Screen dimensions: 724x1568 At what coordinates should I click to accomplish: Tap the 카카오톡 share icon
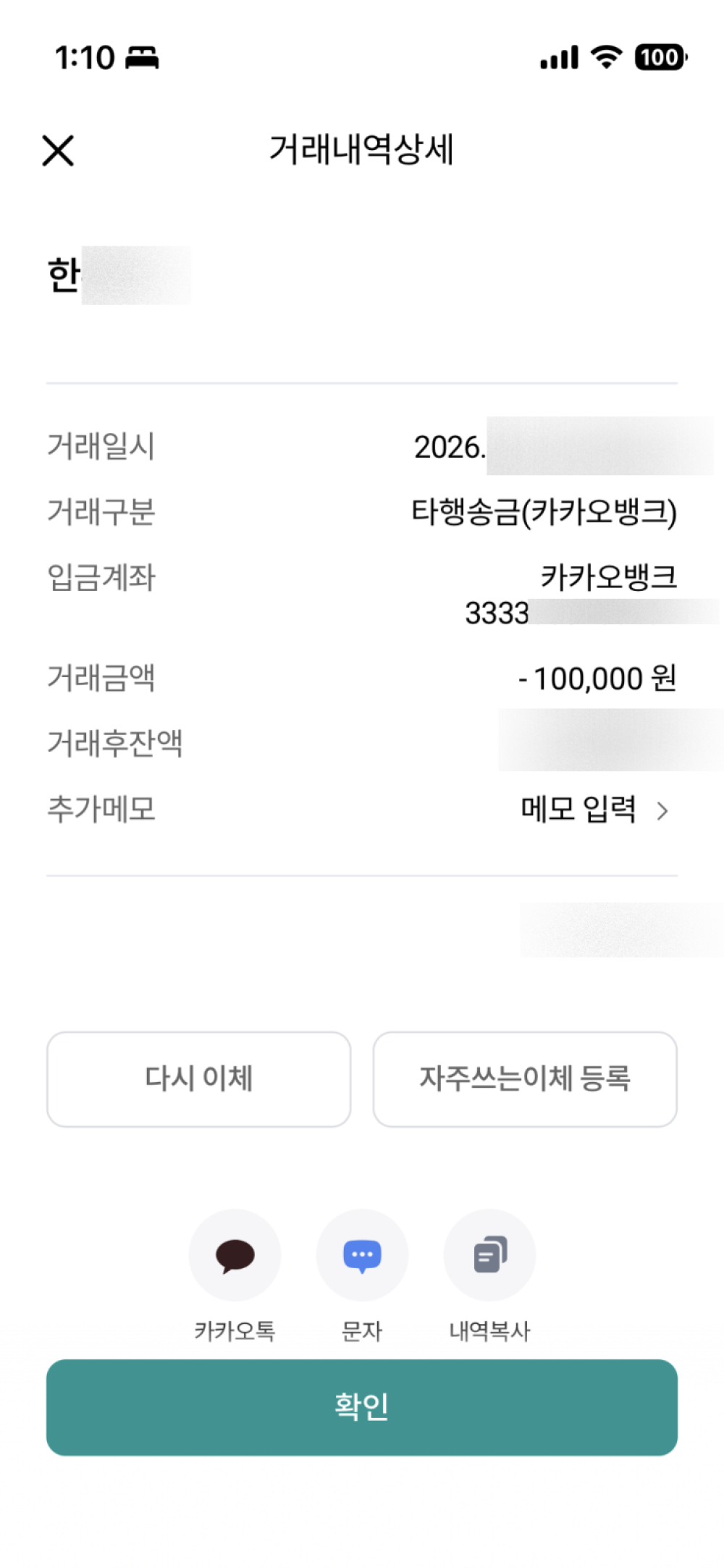pos(235,1255)
